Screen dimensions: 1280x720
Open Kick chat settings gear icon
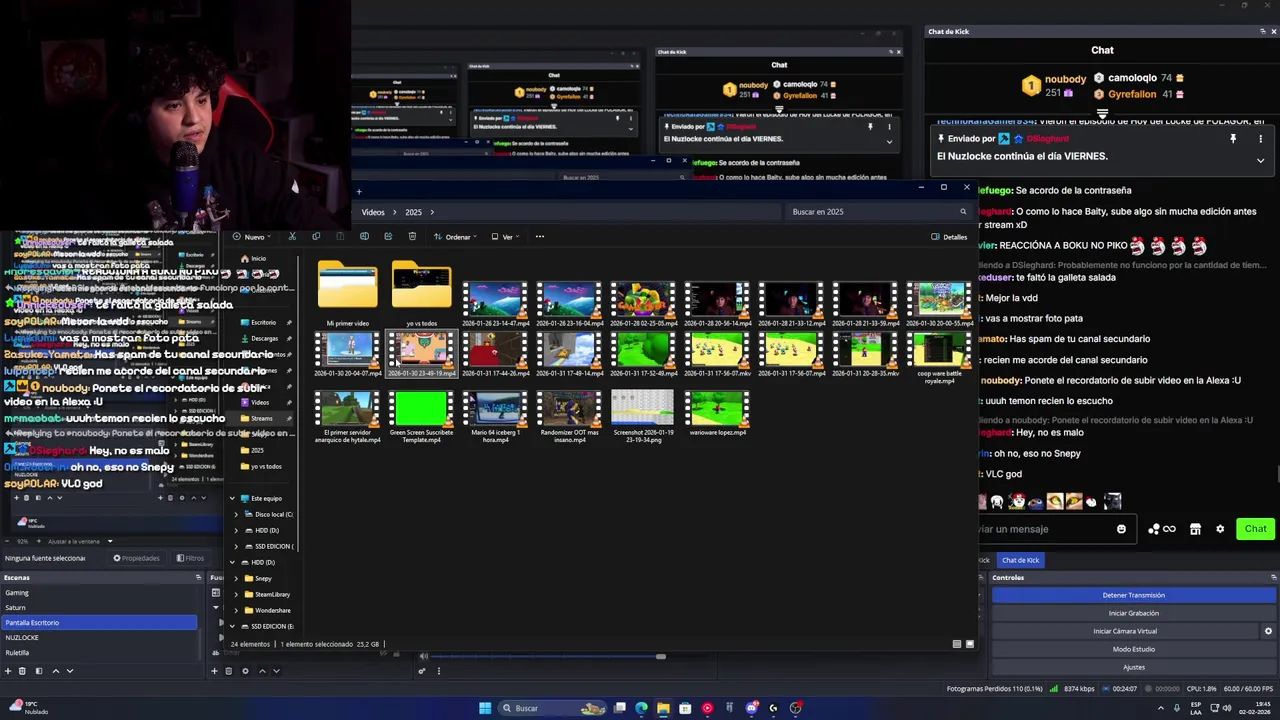pyautogui.click(x=1220, y=529)
